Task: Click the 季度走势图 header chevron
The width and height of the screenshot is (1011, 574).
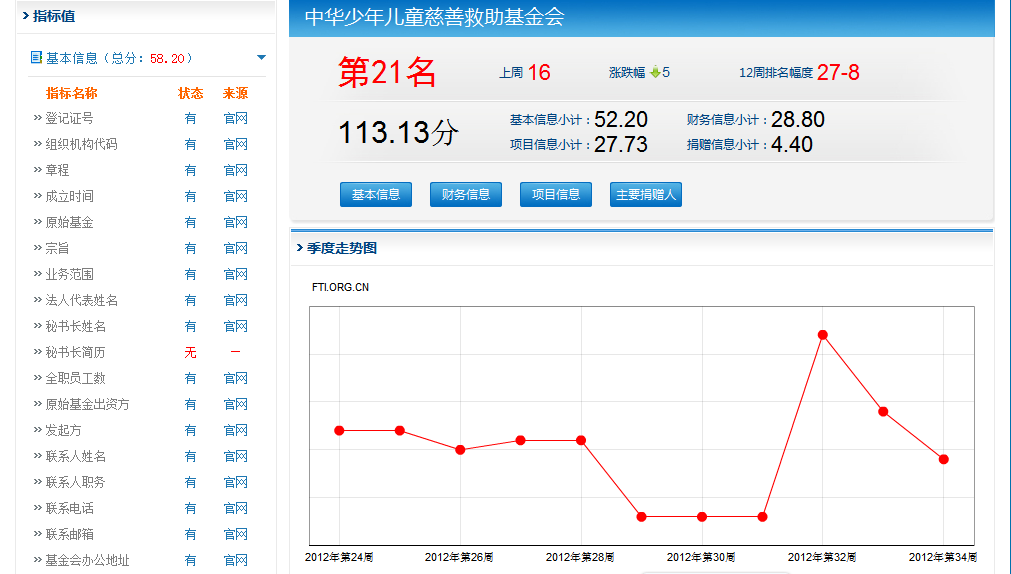Action: click(x=299, y=248)
